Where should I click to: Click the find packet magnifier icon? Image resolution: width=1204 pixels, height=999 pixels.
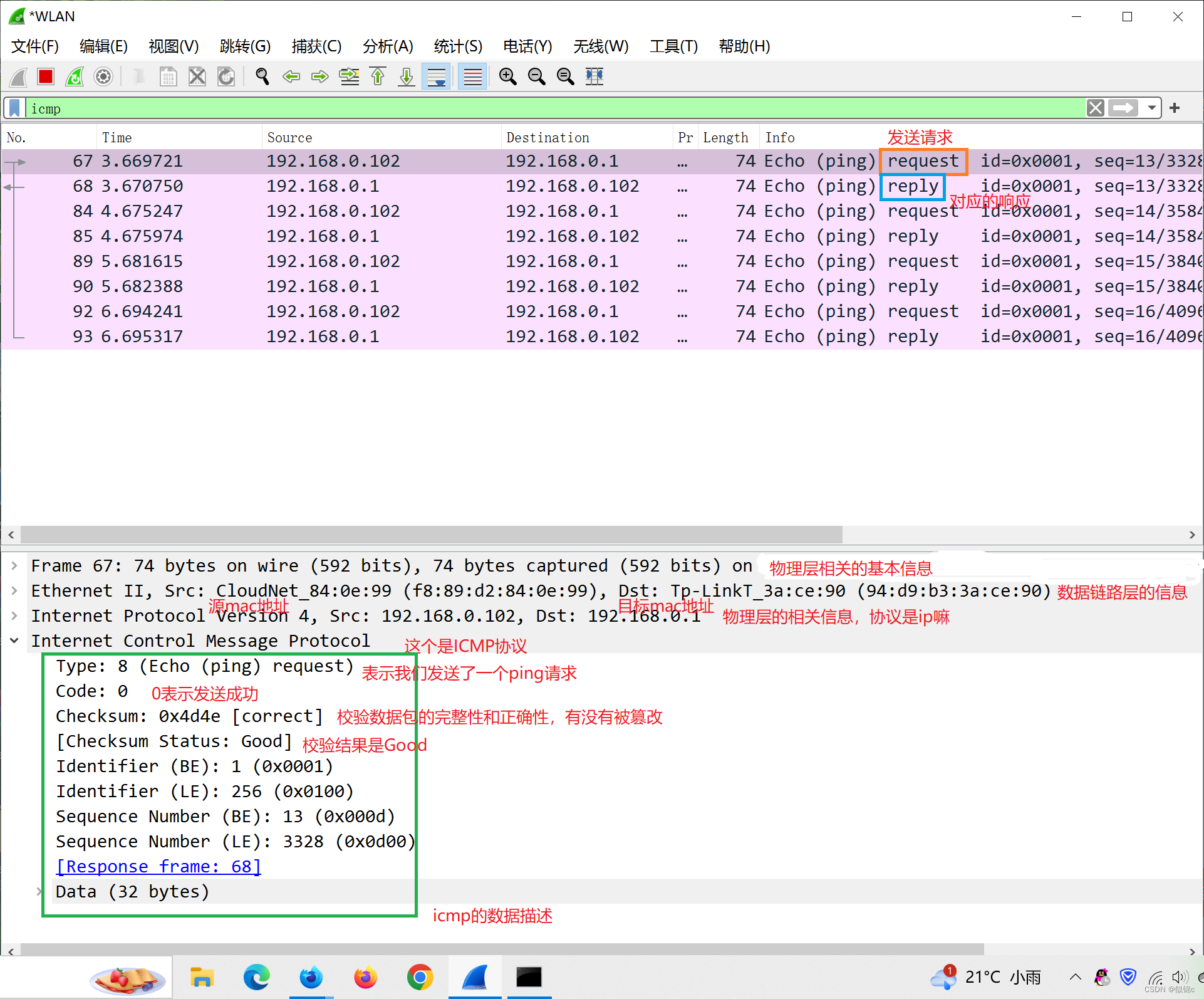click(262, 76)
